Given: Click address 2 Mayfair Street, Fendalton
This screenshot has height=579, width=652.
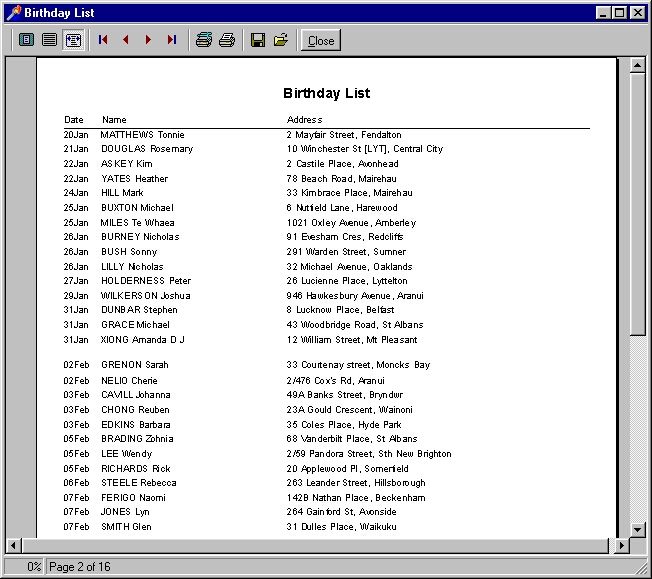Looking at the screenshot, I should pos(344,135).
